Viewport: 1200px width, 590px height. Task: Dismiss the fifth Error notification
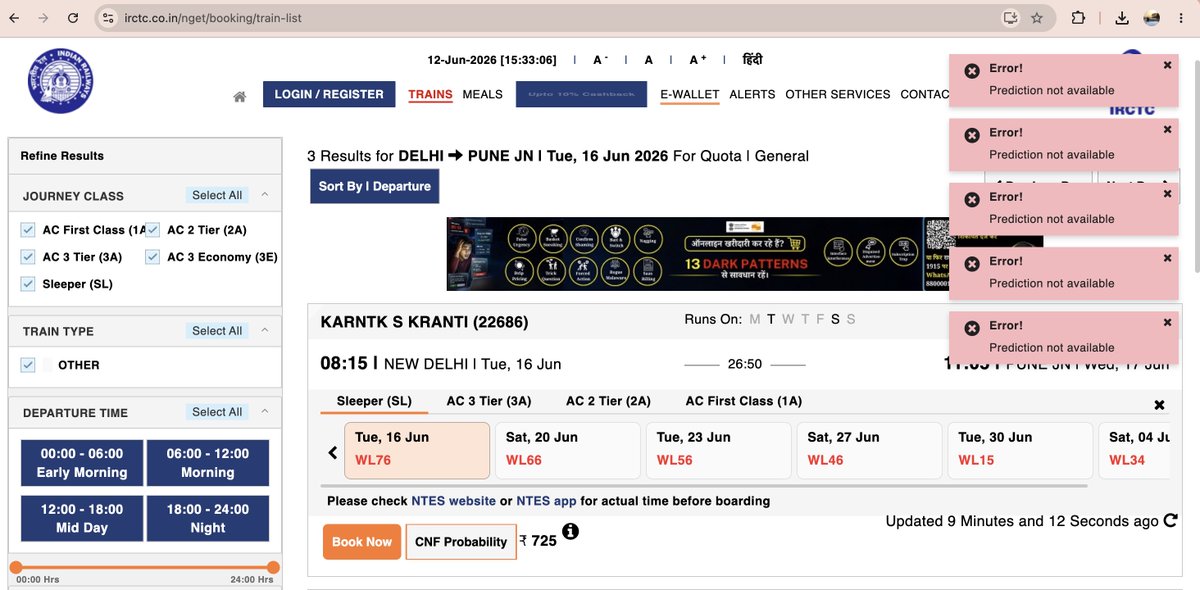(x=1167, y=322)
